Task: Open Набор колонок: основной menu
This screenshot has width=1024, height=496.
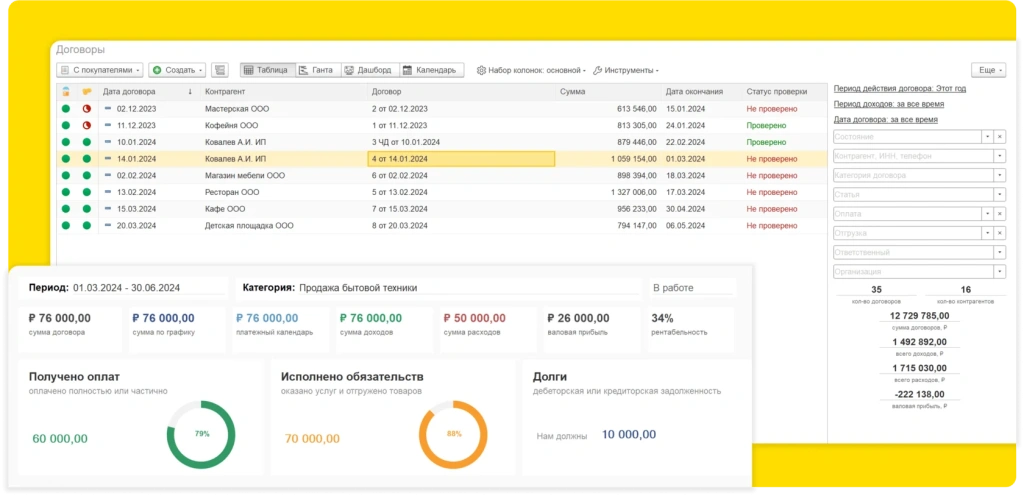Action: point(531,70)
